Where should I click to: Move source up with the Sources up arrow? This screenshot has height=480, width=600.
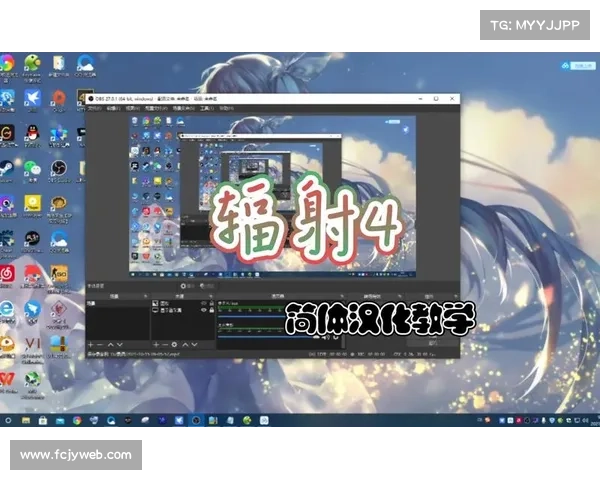tap(185, 344)
